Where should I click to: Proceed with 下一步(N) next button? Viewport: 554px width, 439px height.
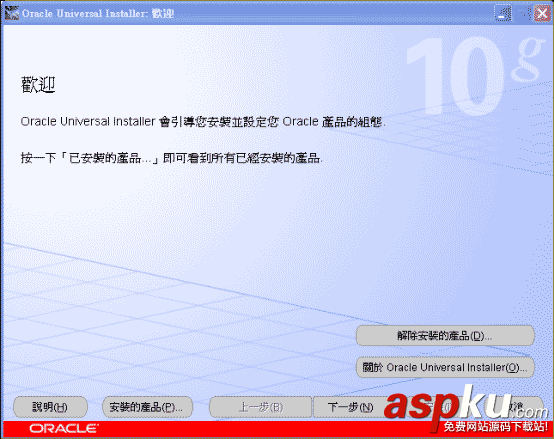tap(350, 407)
